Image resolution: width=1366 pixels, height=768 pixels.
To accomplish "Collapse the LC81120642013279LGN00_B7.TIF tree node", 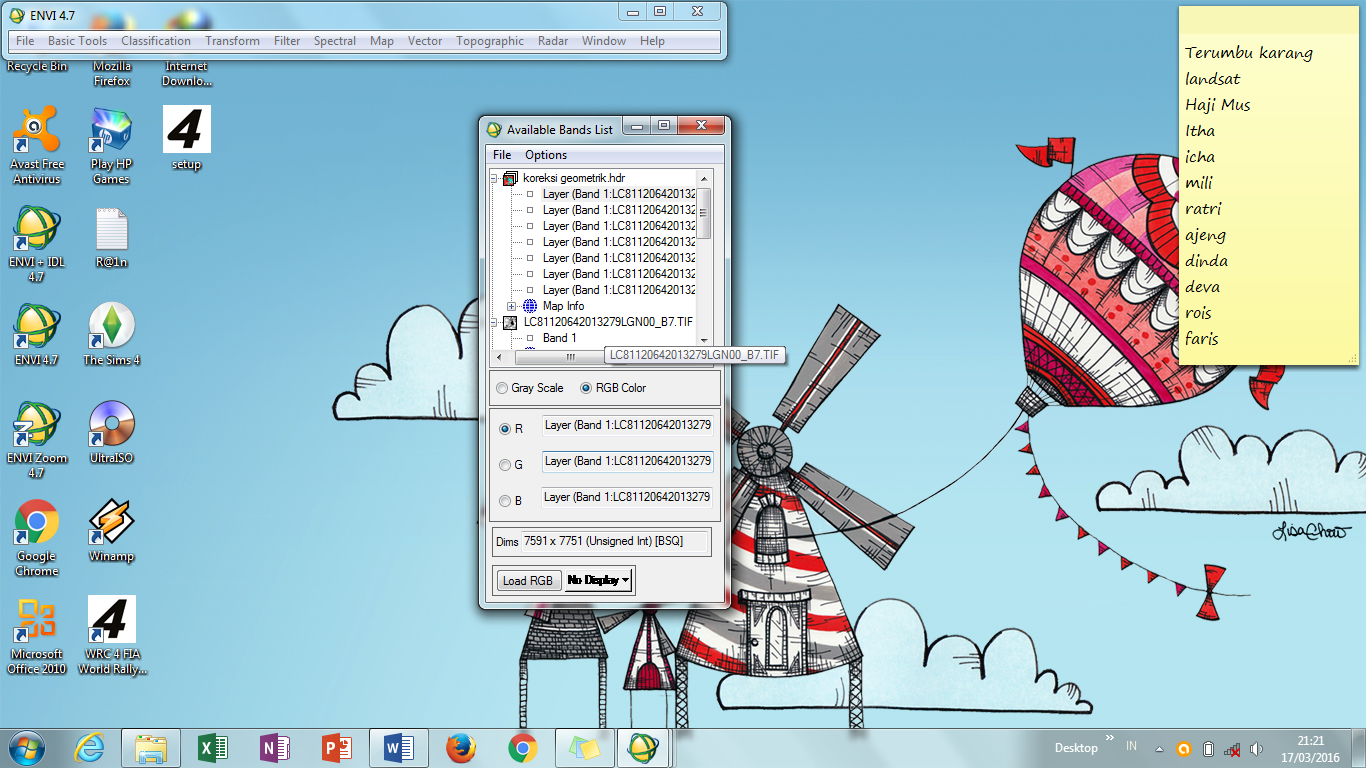I will [494, 322].
